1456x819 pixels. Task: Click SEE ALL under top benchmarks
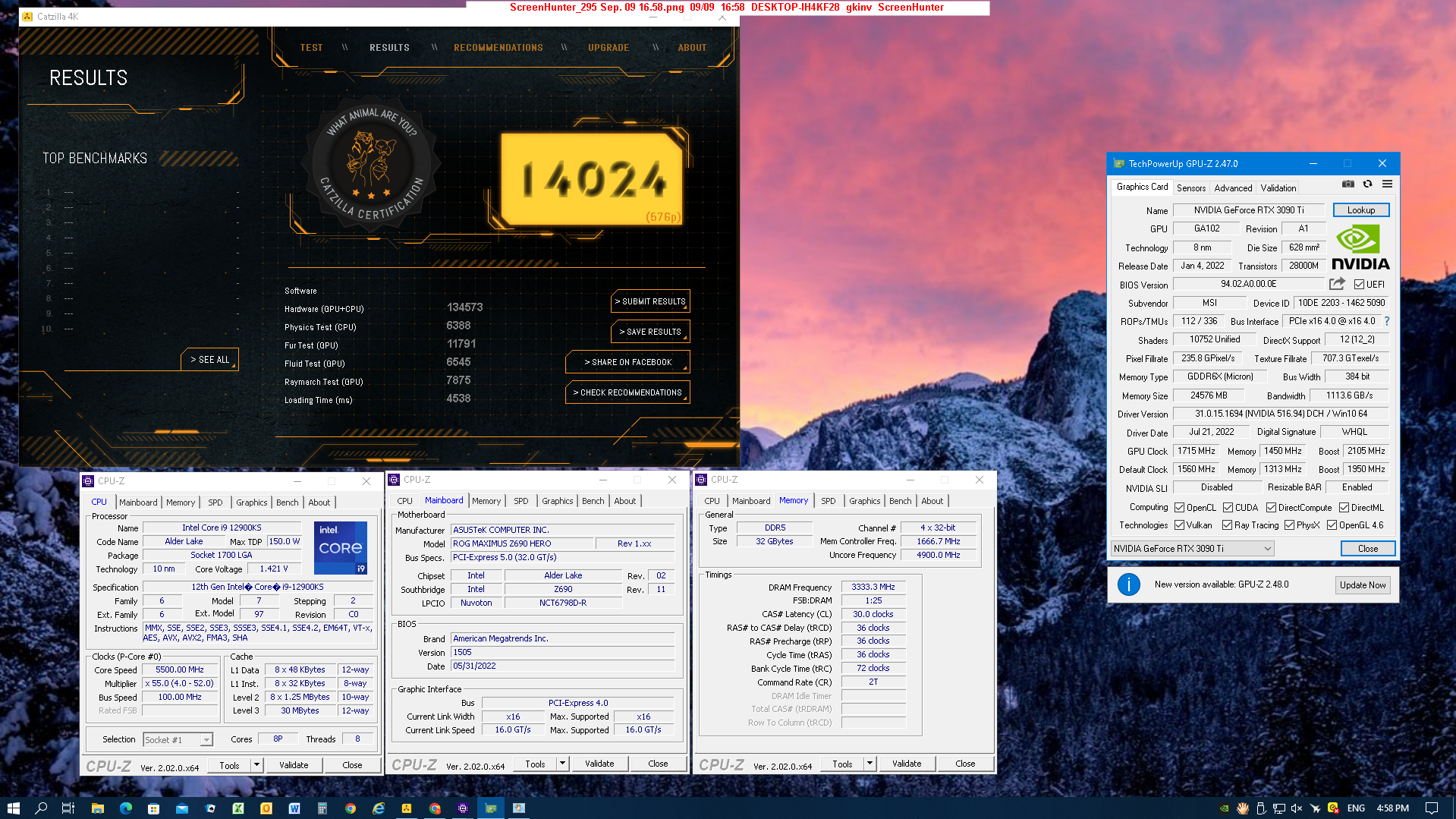click(209, 360)
